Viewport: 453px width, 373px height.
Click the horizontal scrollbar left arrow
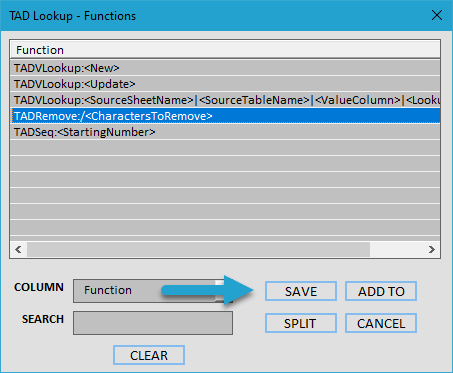pyautogui.click(x=18, y=249)
